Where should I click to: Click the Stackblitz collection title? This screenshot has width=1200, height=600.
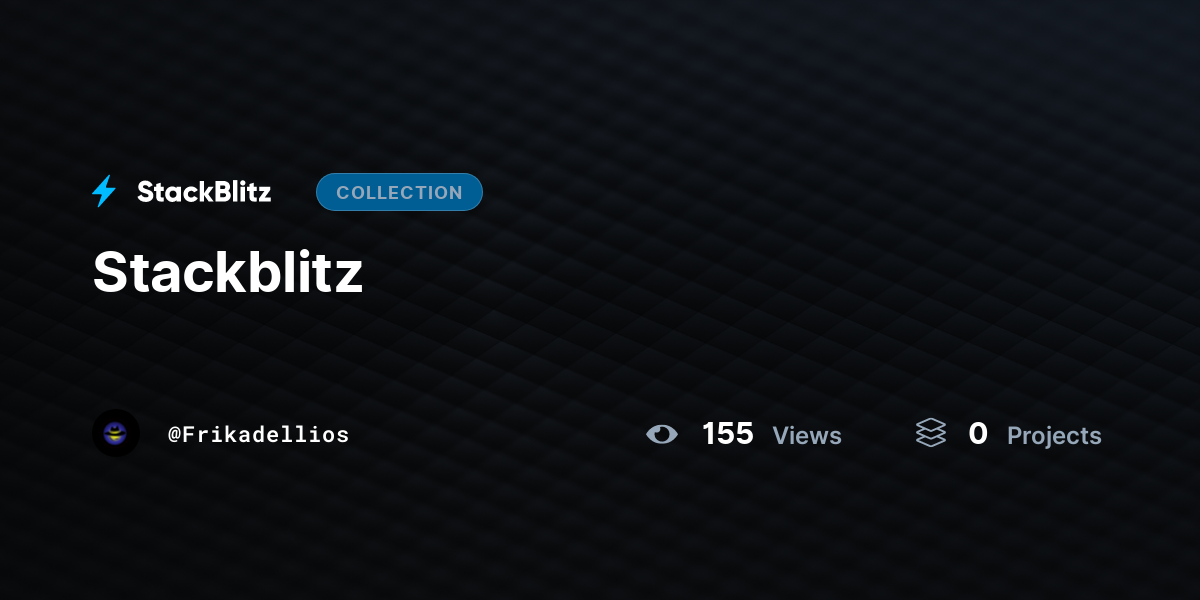click(x=228, y=272)
